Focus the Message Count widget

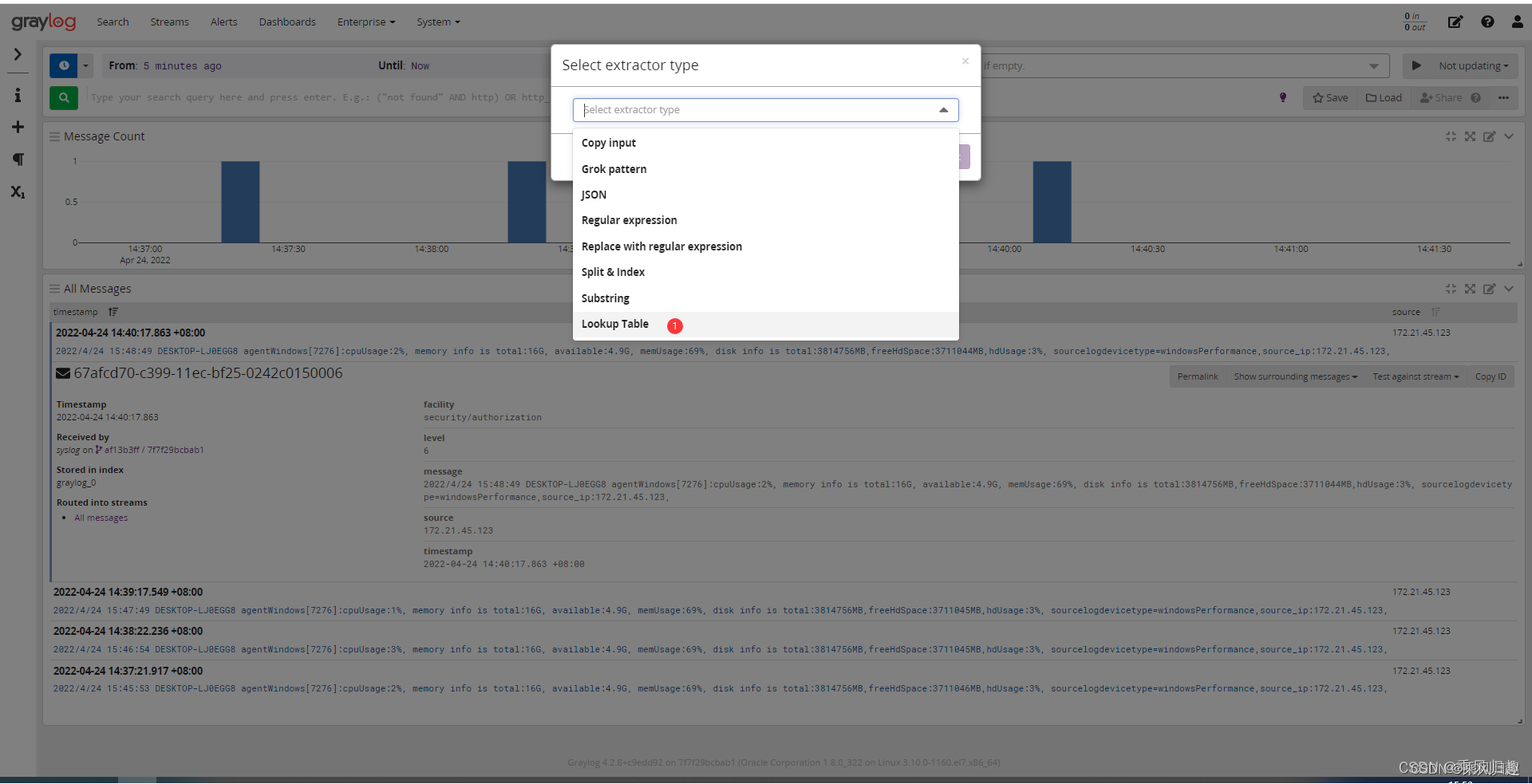pos(1451,136)
